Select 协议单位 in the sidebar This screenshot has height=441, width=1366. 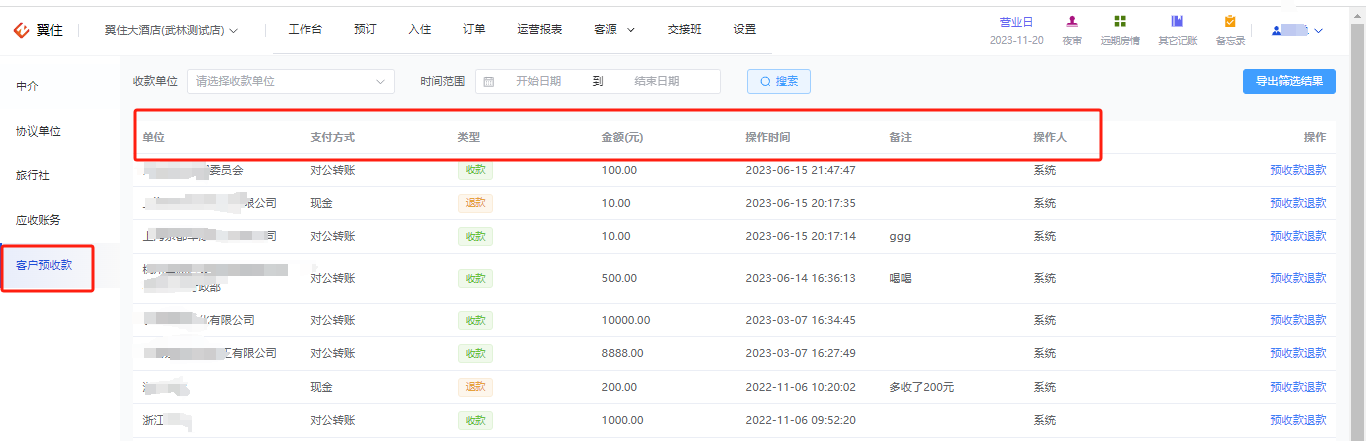[x=38, y=131]
